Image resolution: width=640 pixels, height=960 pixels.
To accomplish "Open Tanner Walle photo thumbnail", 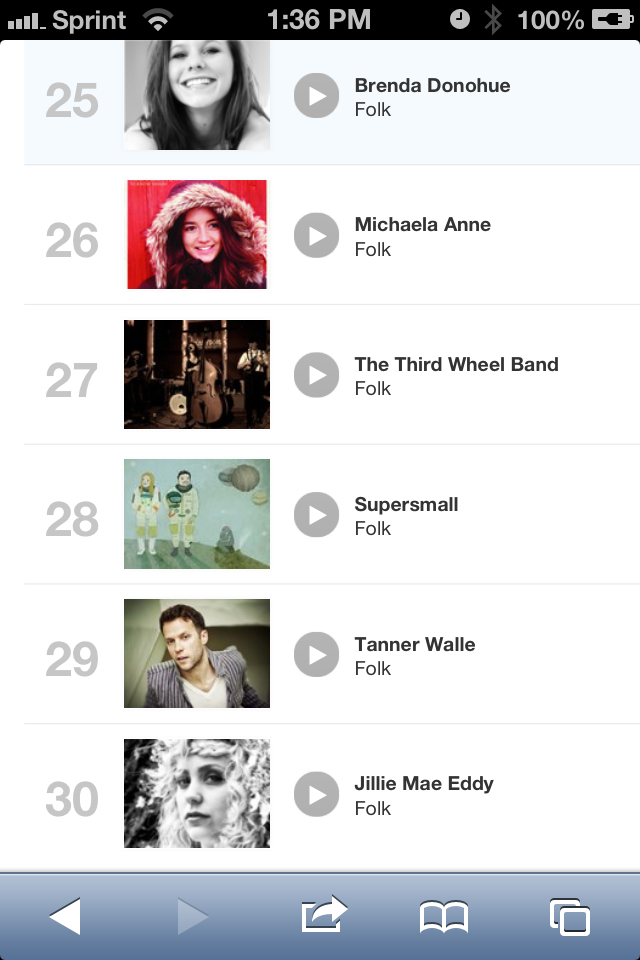I will (x=197, y=654).
